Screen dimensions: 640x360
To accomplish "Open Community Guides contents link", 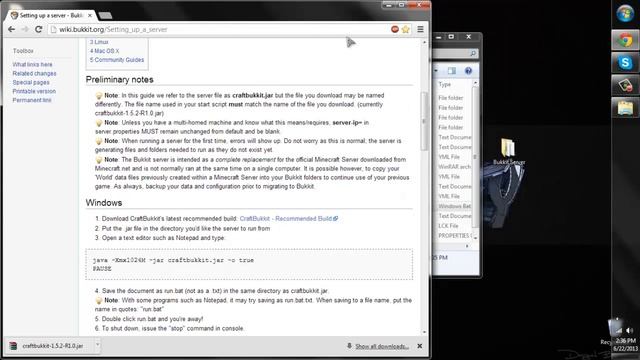I will [117, 60].
